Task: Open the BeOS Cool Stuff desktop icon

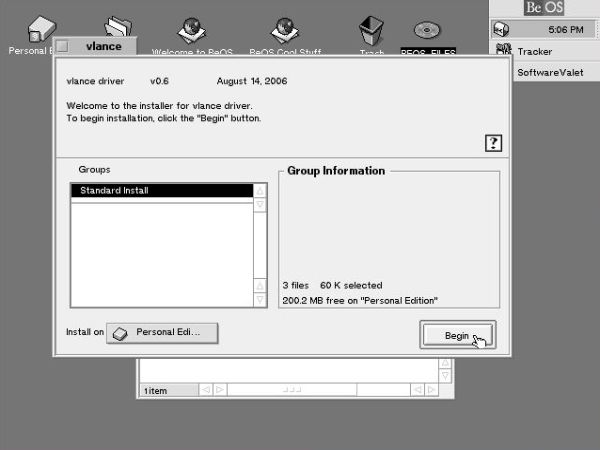Action: point(285,31)
